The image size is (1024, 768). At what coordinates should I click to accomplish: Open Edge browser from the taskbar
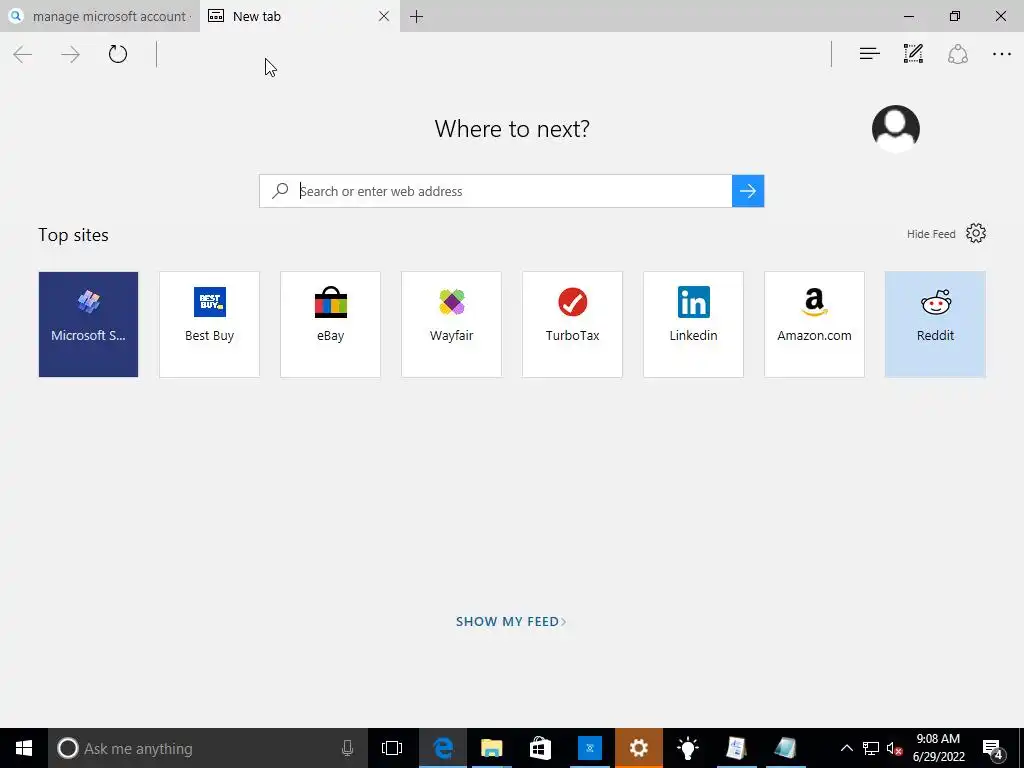pyautogui.click(x=443, y=748)
